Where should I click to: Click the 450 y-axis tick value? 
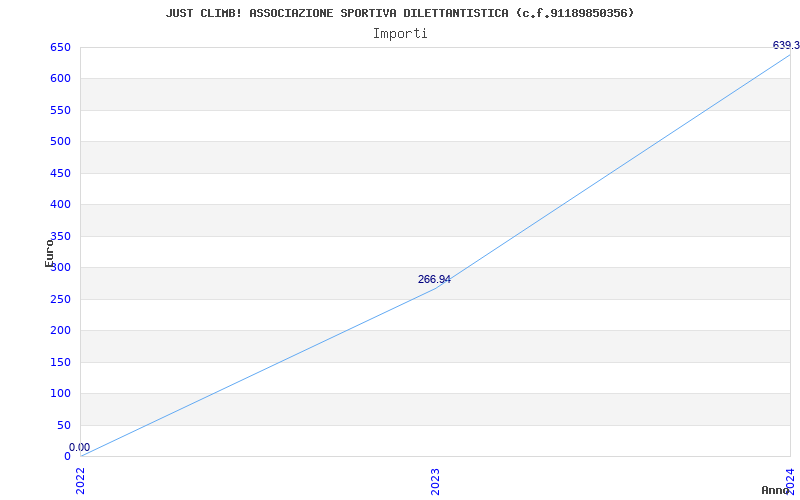coord(60,173)
